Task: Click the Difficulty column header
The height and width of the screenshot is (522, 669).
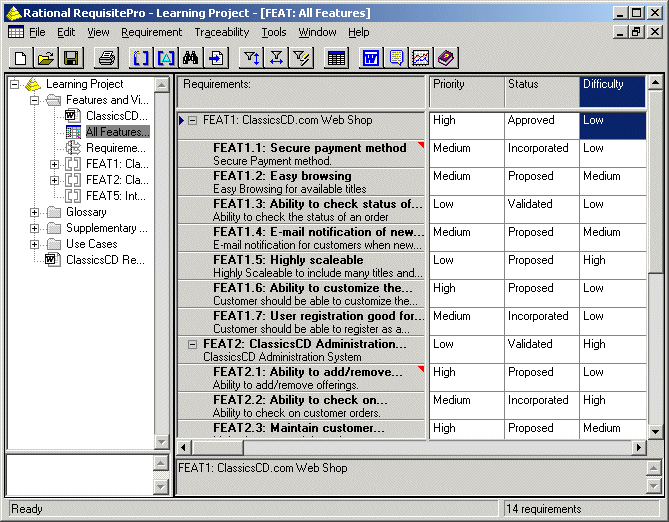Action: point(612,92)
